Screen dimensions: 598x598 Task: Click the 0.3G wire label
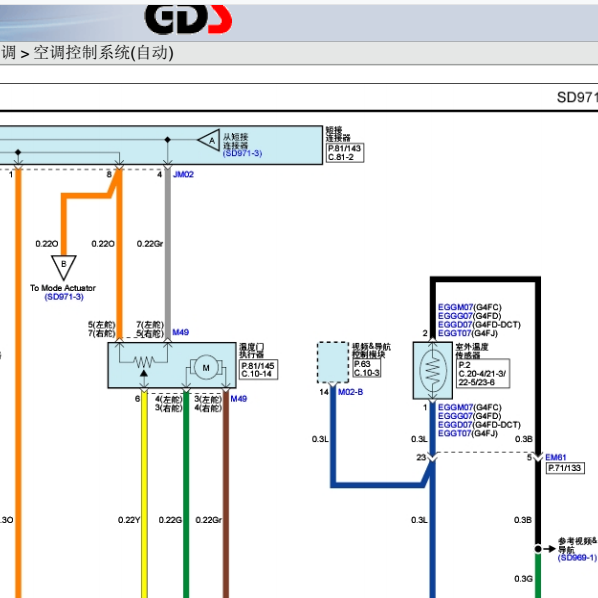[523, 579]
